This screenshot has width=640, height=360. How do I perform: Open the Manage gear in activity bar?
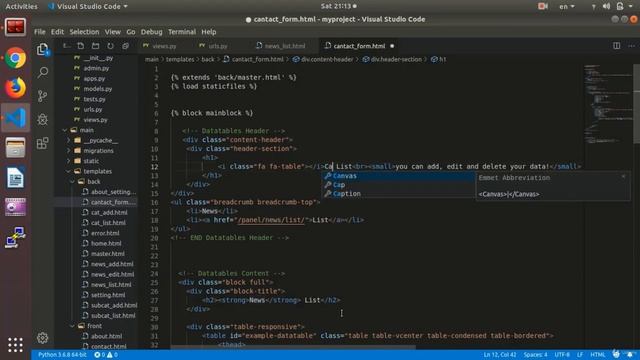pyautogui.click(x=42, y=338)
